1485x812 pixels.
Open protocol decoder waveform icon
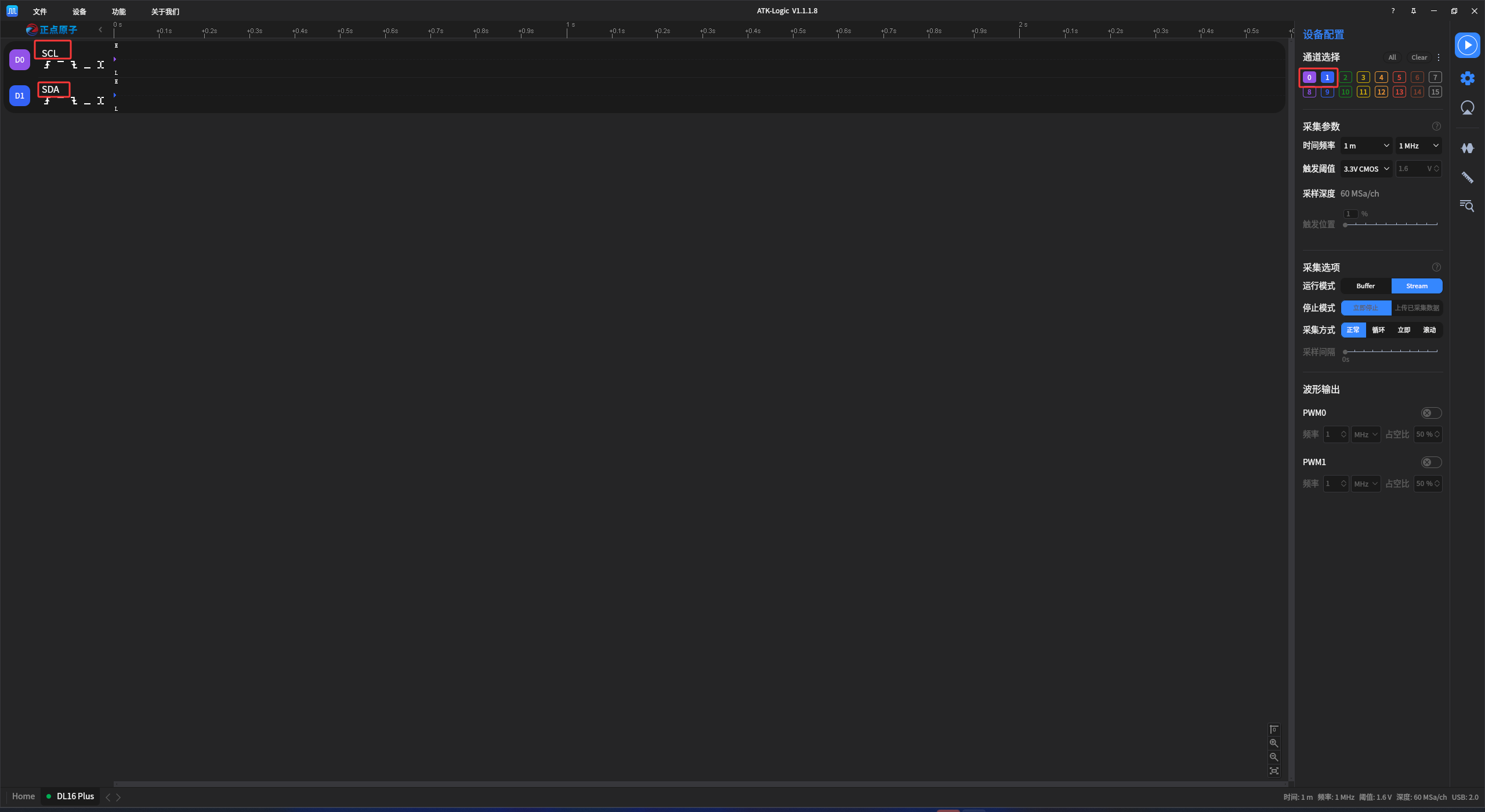click(x=1467, y=148)
